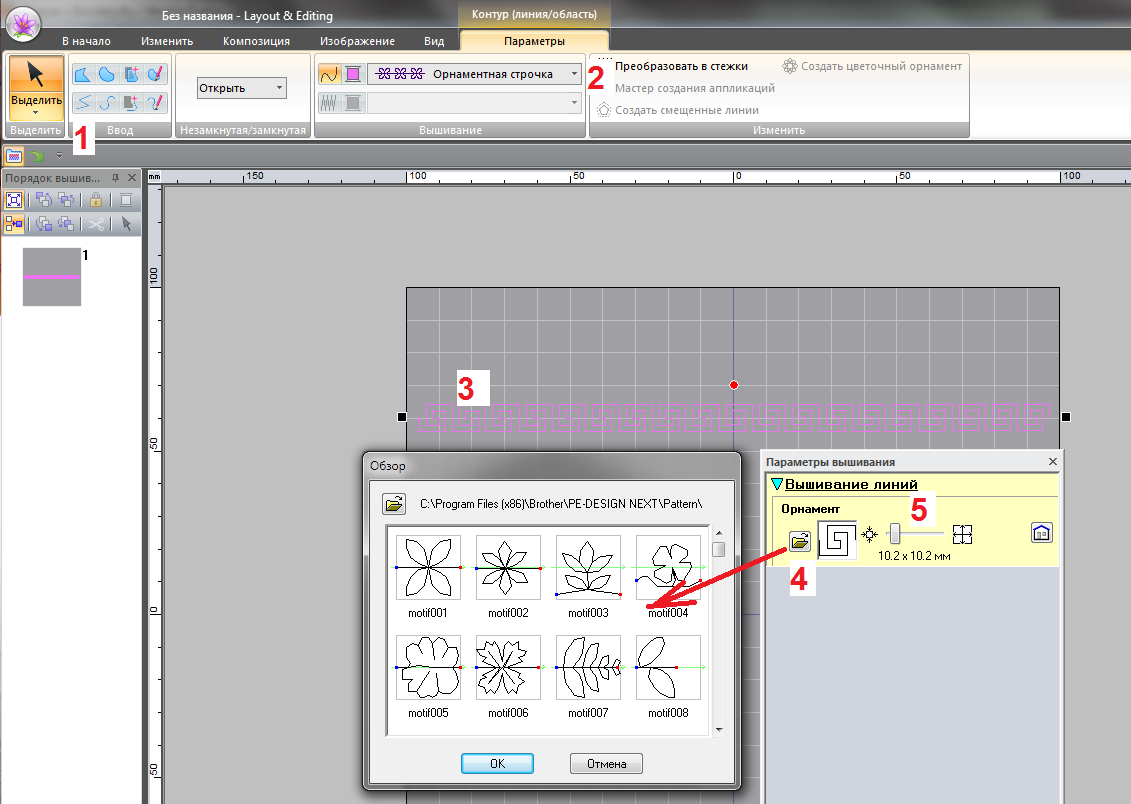Click the home reset icon in Параметры вышивания
1131x804 pixels.
tap(1041, 534)
